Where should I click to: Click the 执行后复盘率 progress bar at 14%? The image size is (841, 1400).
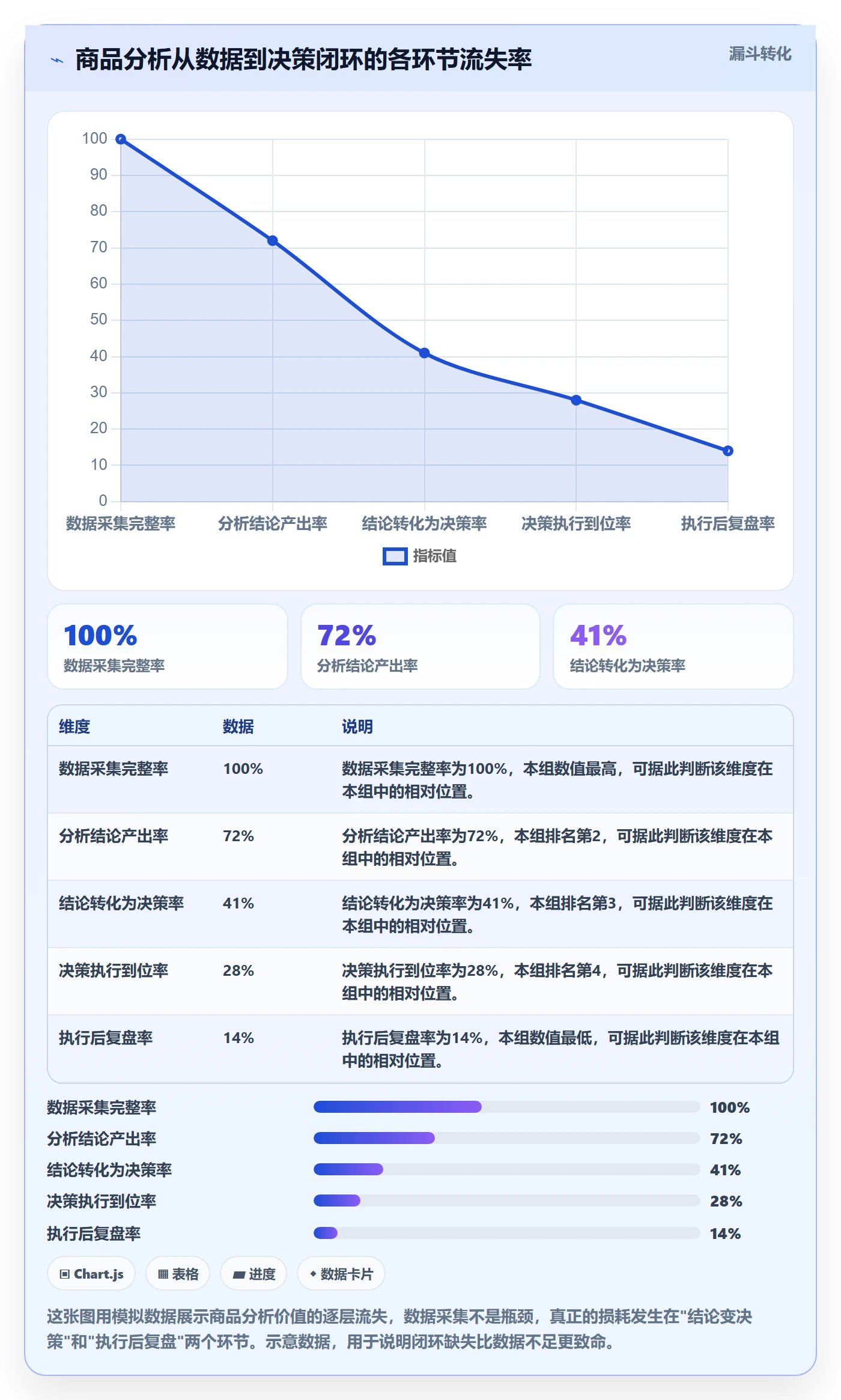507,1233
